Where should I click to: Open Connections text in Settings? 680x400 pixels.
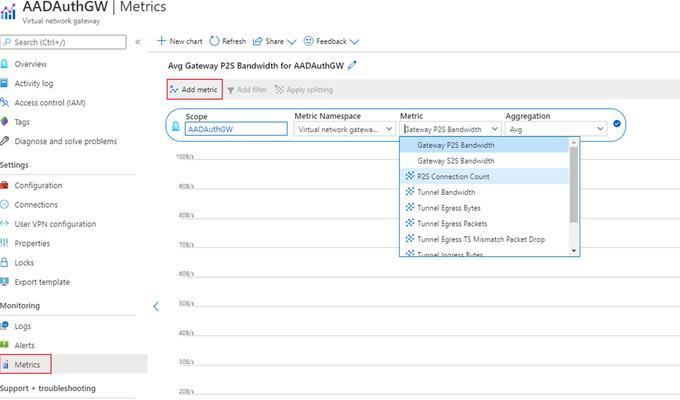(x=36, y=204)
